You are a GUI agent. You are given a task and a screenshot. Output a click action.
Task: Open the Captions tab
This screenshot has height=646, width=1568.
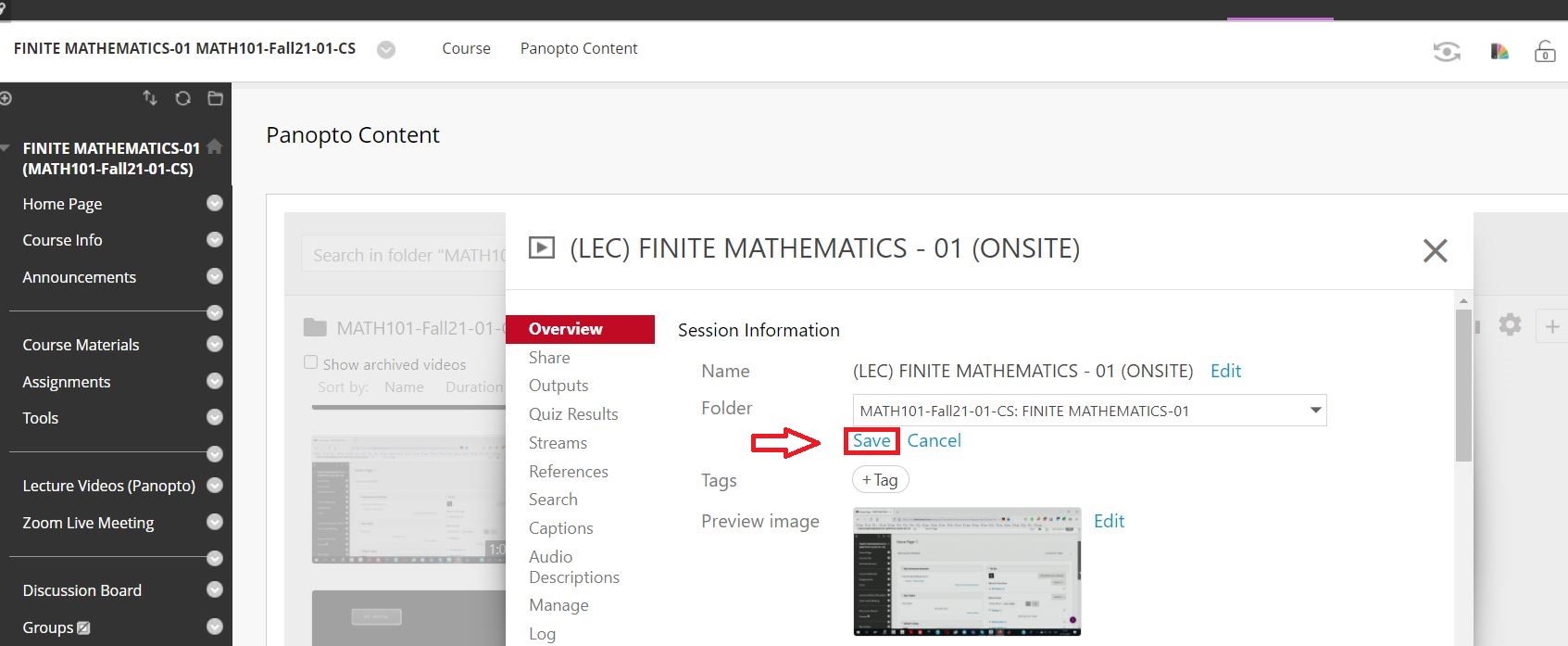point(560,528)
